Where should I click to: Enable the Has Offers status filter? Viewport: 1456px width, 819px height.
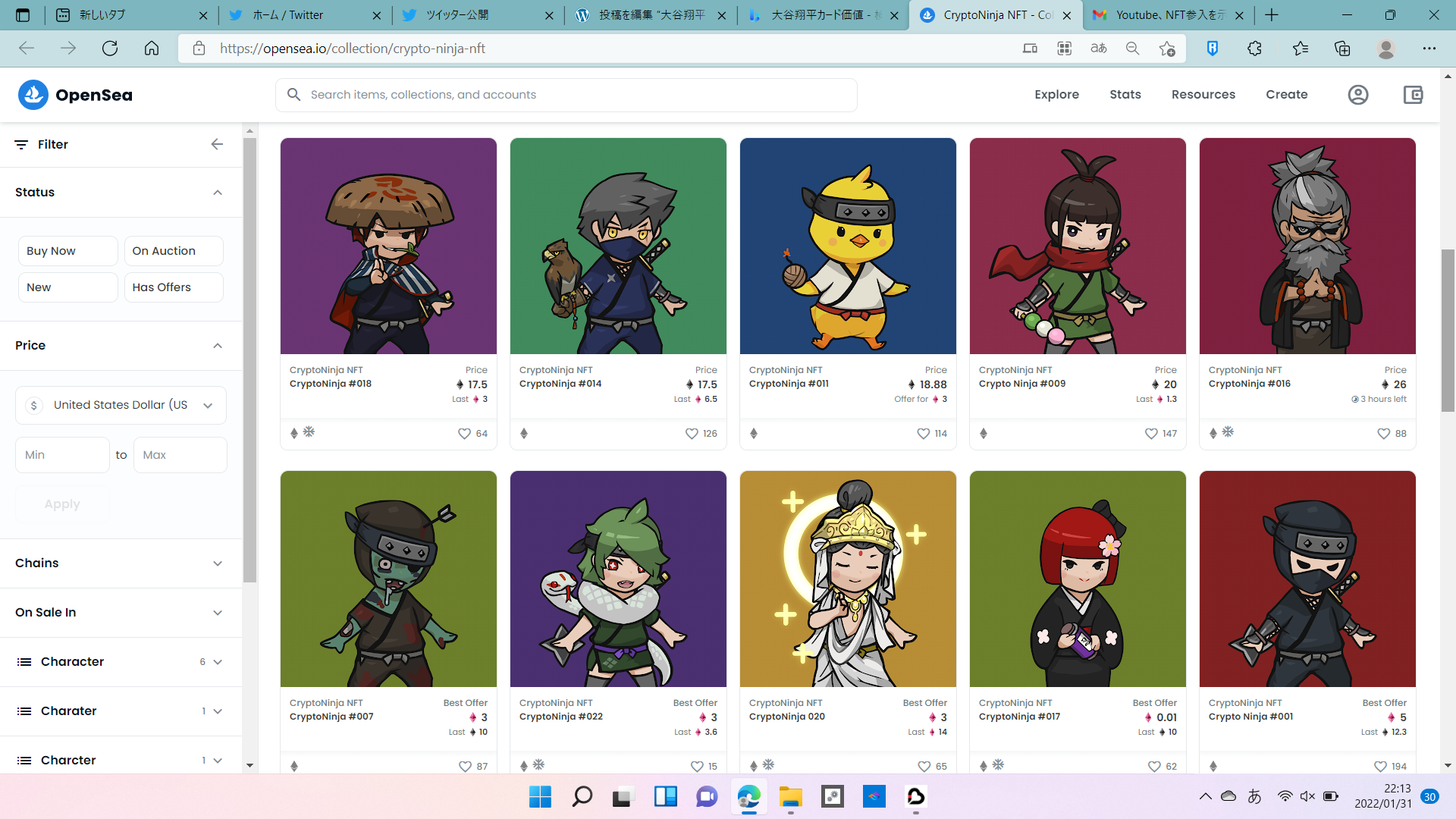click(x=174, y=287)
